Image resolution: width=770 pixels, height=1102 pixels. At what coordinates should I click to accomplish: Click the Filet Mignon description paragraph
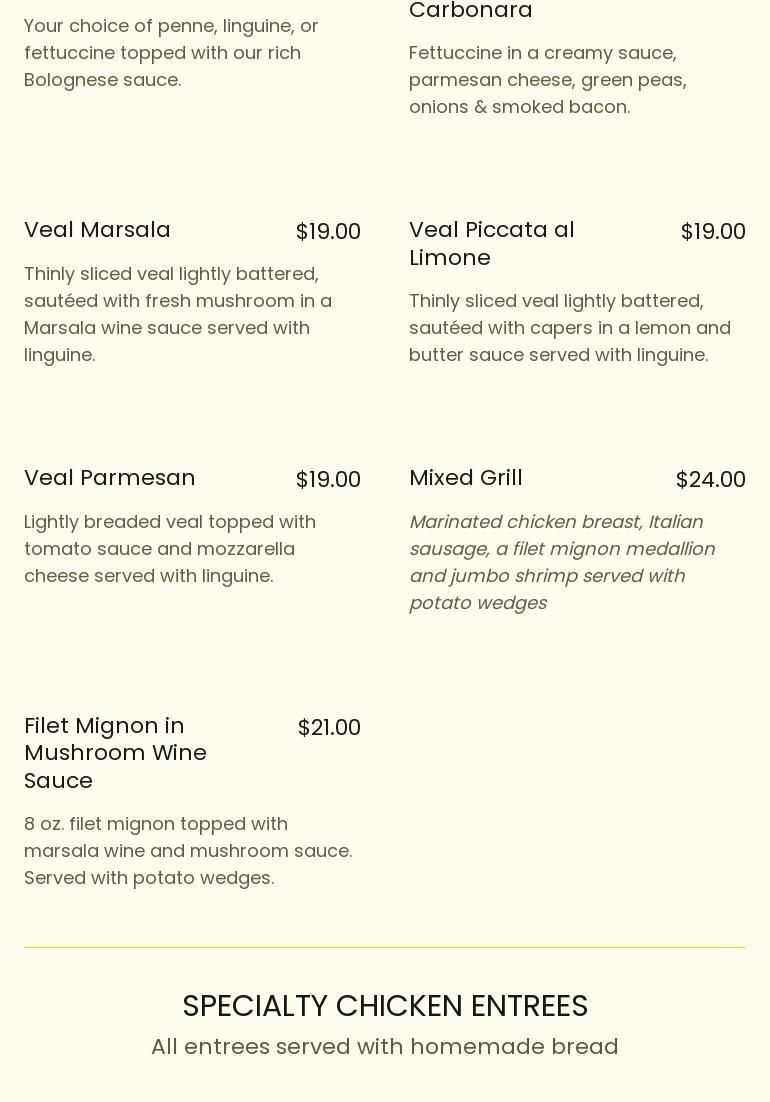(x=188, y=850)
